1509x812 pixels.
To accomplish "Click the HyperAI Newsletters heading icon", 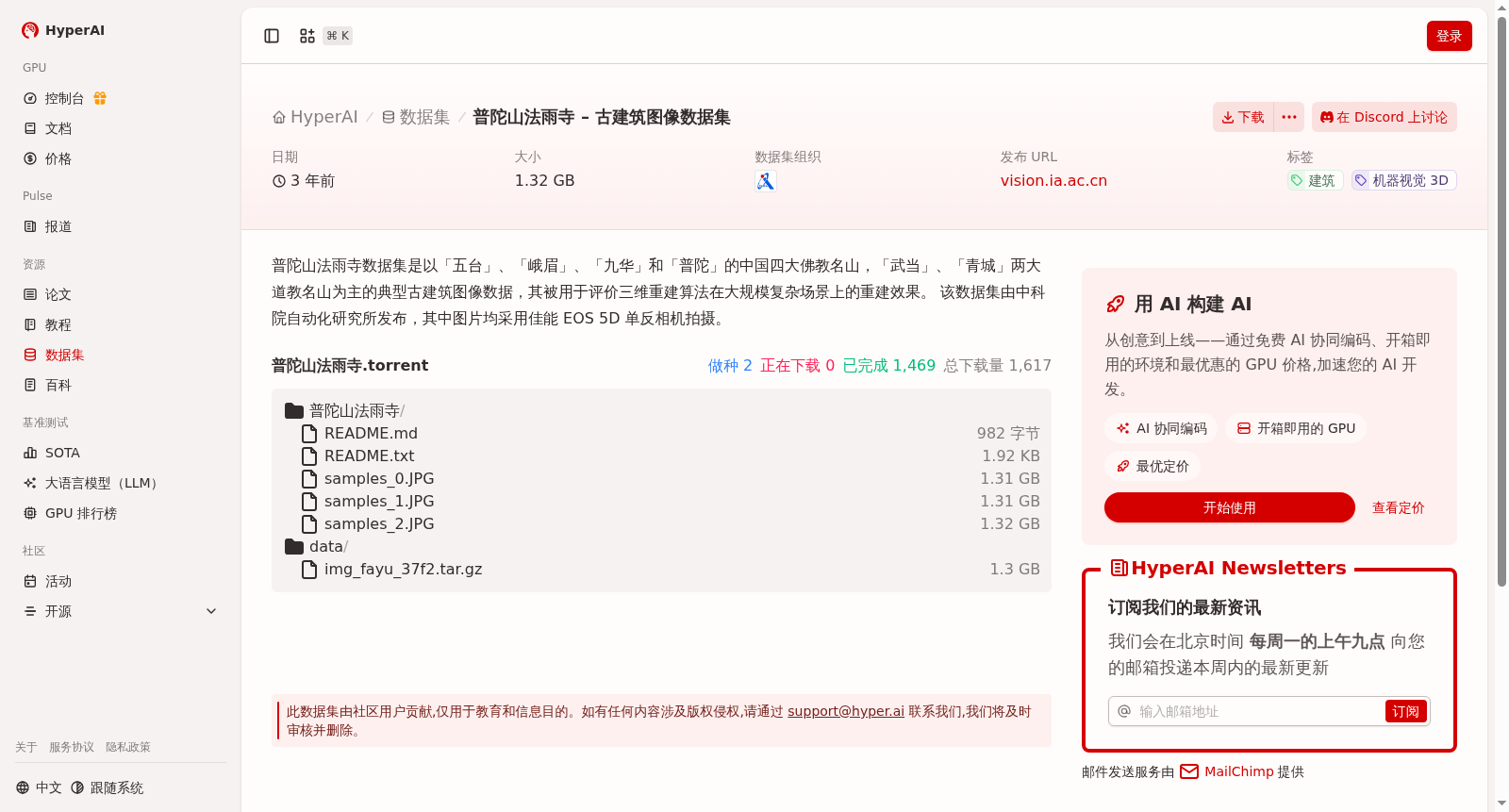I will coord(1119,568).
